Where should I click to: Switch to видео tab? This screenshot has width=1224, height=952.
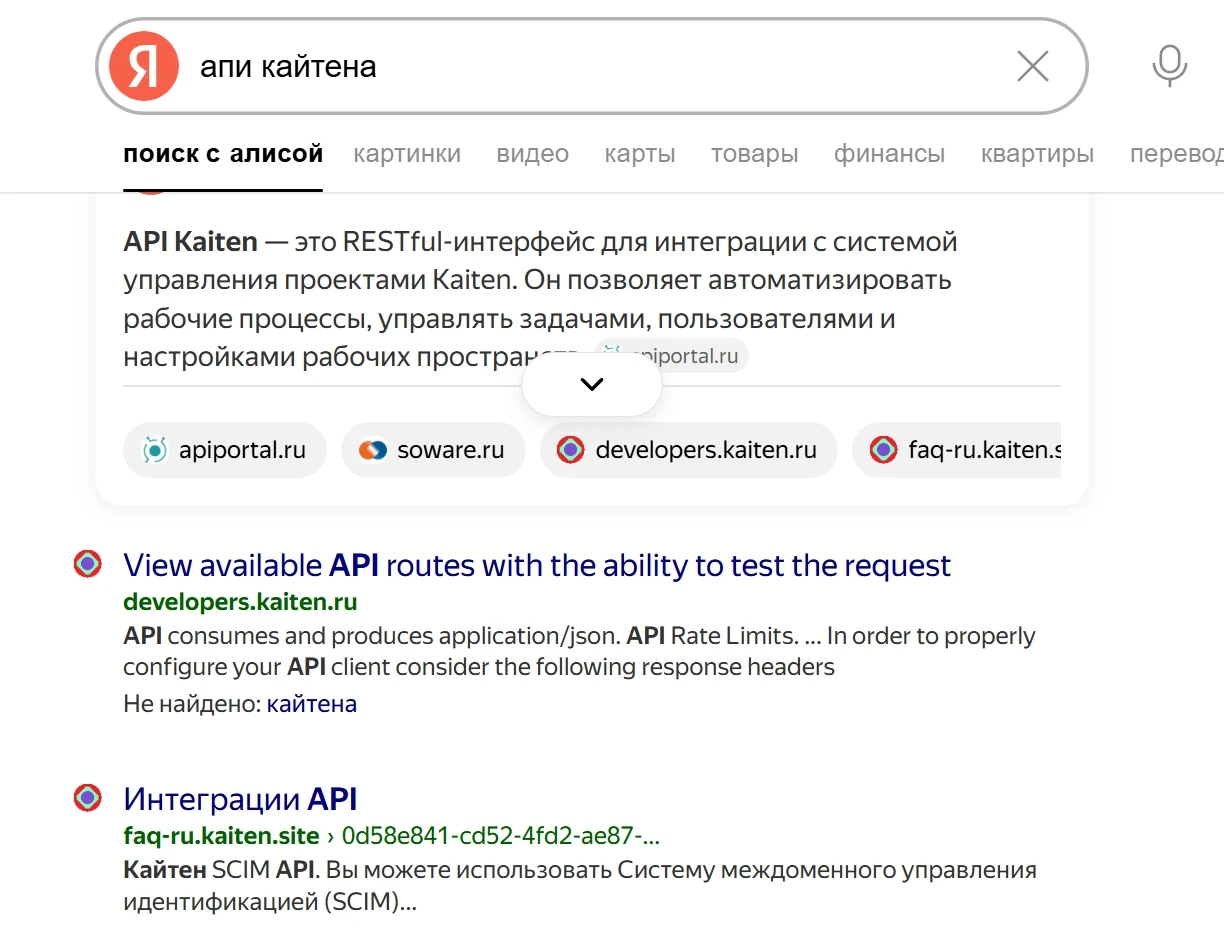[532, 154]
